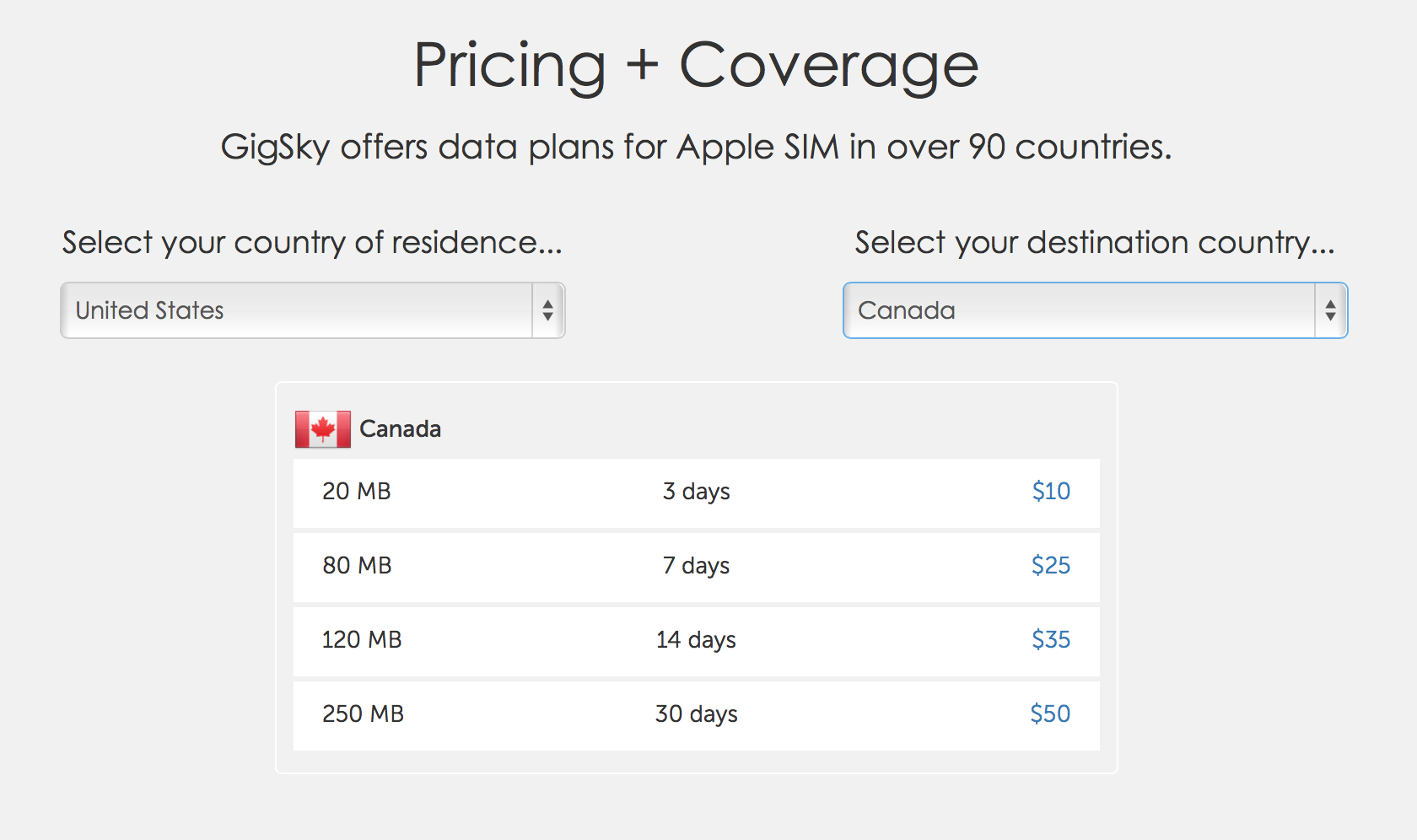Click the $50 price link
Image resolution: width=1417 pixels, height=840 pixels.
(x=1049, y=713)
